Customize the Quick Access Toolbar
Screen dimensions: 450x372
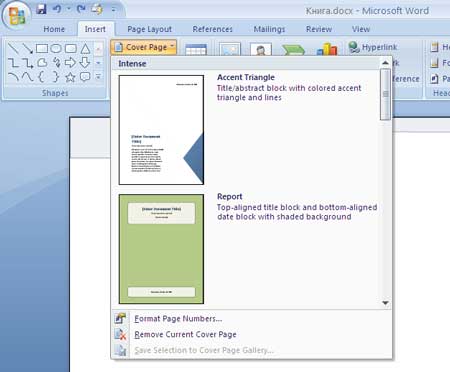tap(113, 9)
